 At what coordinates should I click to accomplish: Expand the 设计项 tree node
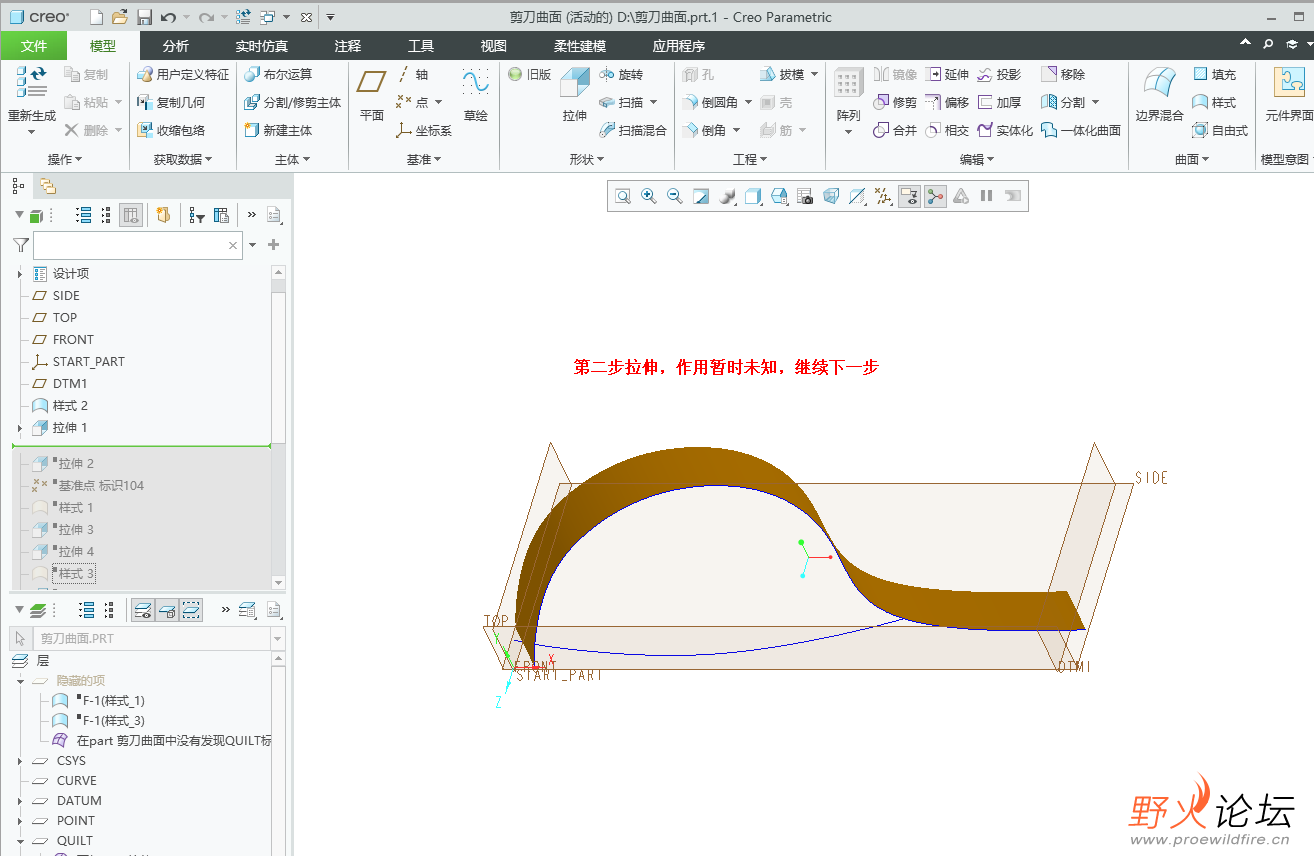pos(20,274)
